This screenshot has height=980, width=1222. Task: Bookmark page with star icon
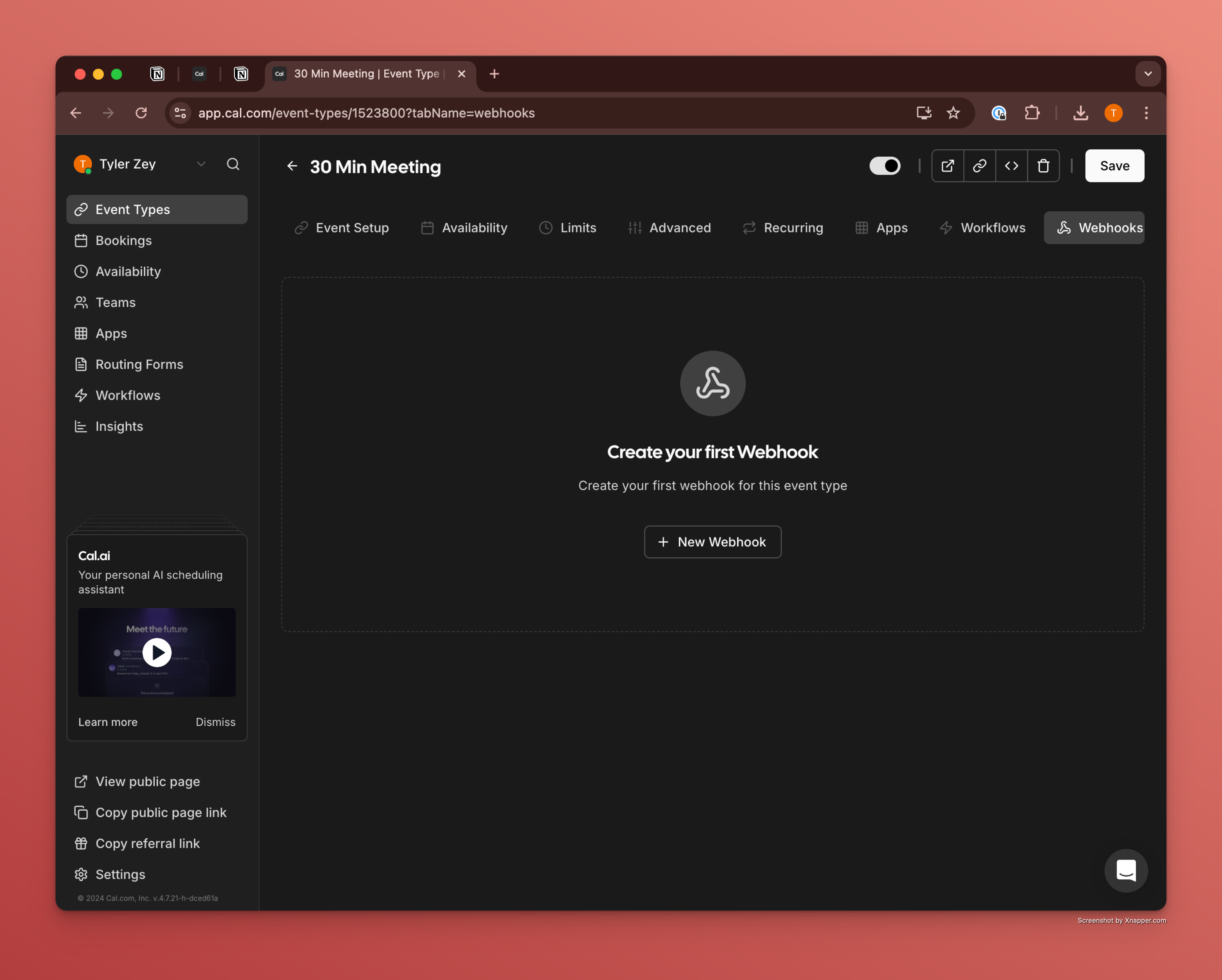[953, 113]
